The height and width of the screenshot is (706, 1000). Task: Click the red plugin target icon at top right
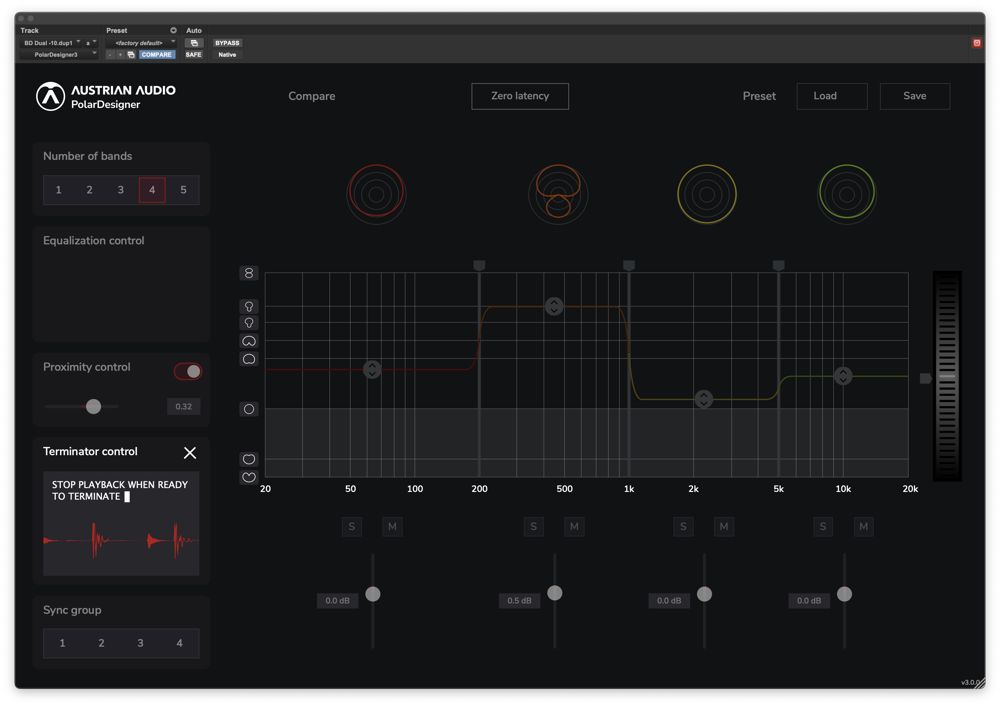coord(977,43)
